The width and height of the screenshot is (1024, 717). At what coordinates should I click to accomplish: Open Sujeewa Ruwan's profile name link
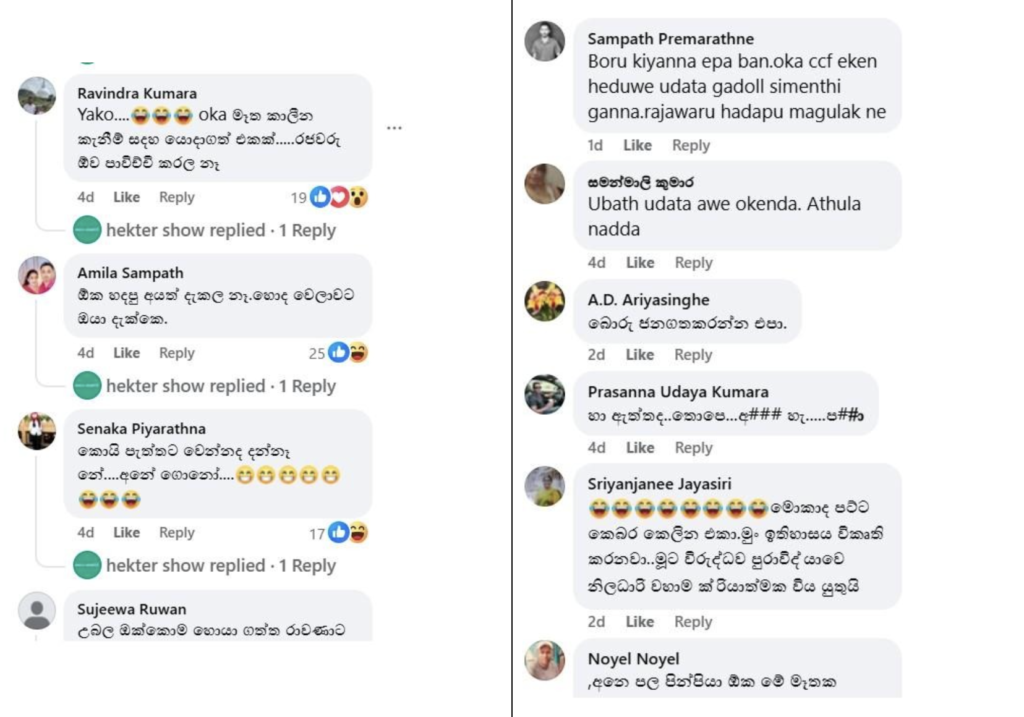132,609
